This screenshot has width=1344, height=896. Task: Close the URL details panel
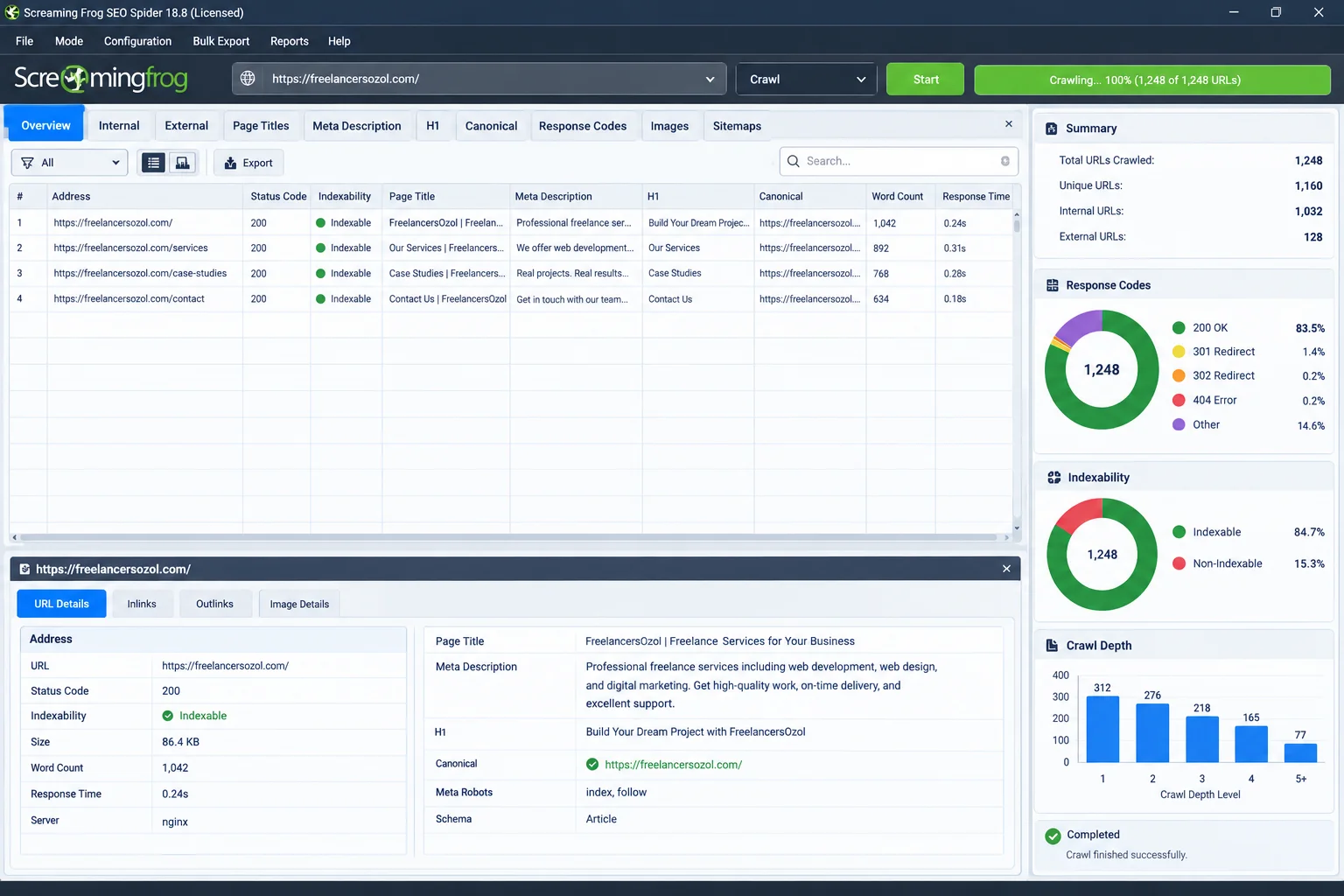click(x=1006, y=569)
